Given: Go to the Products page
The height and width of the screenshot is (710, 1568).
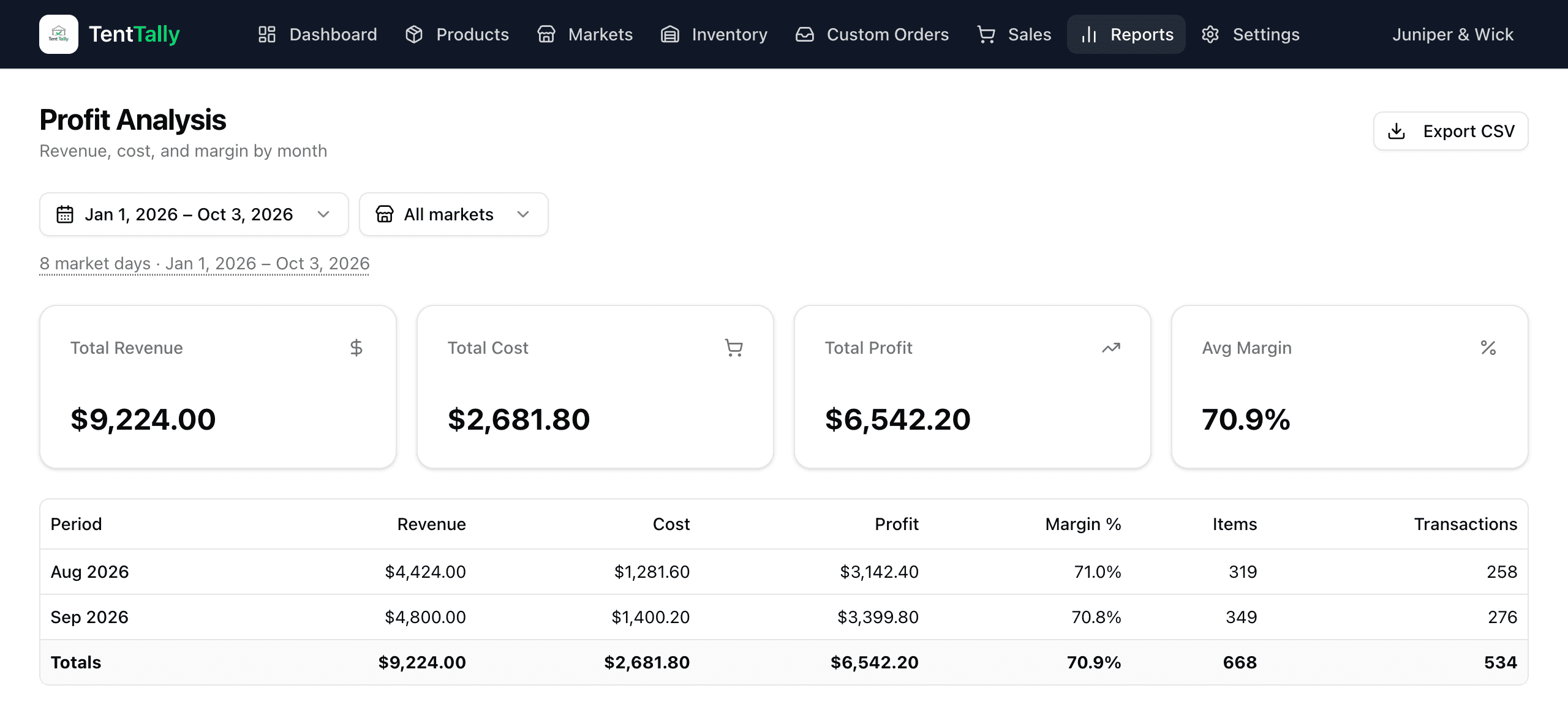Looking at the screenshot, I should tap(458, 34).
